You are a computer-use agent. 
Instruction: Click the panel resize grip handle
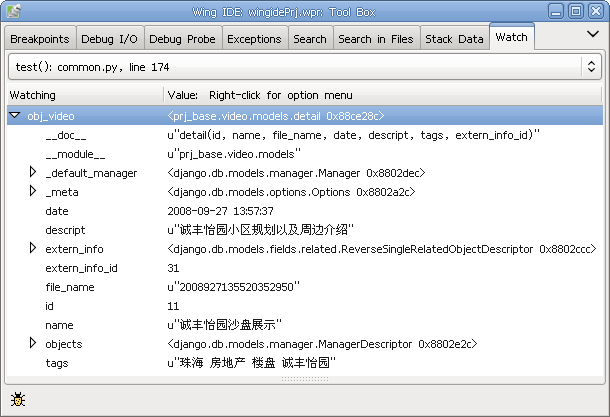(x=304, y=379)
